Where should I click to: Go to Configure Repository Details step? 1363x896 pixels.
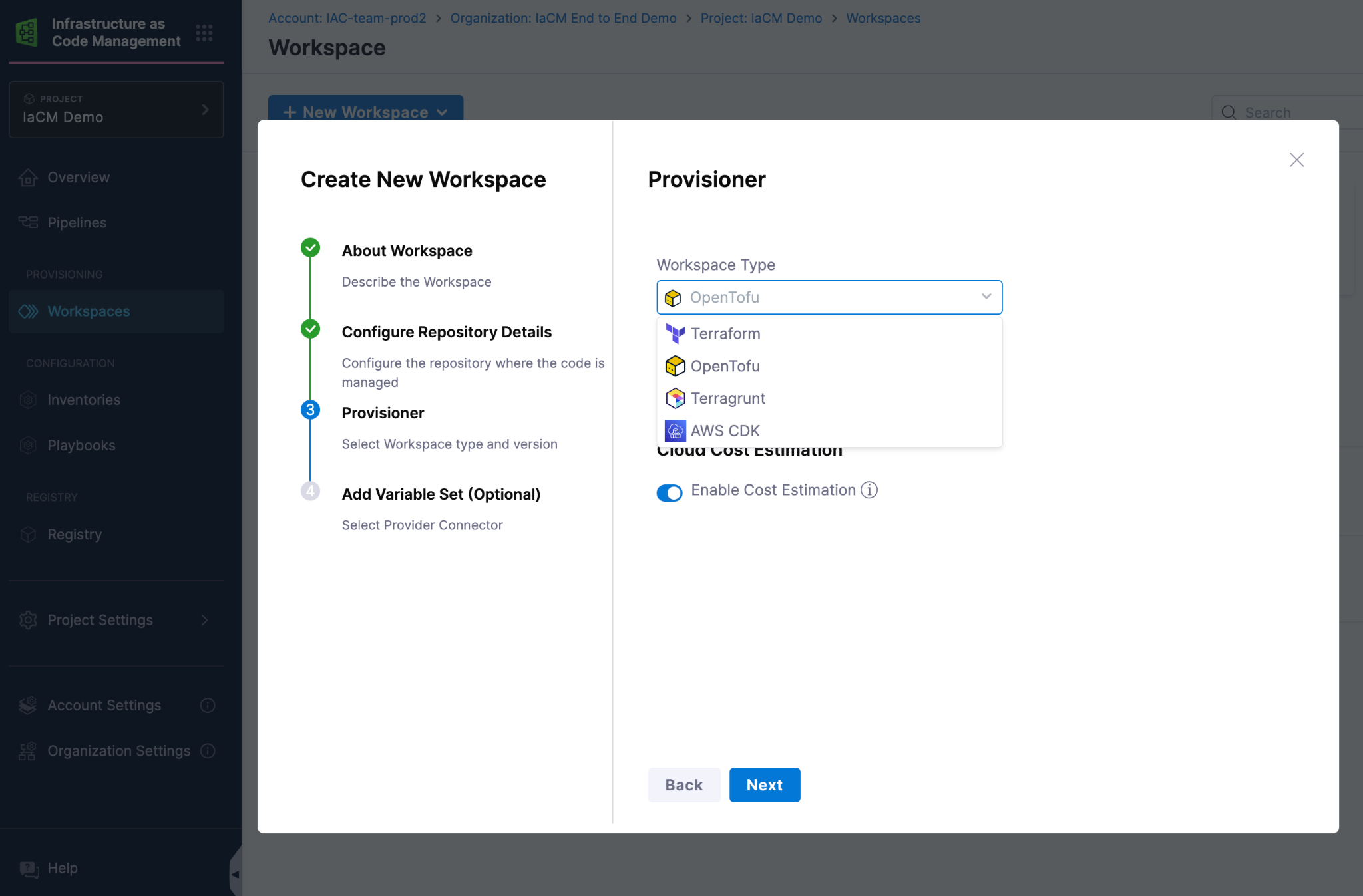447,332
